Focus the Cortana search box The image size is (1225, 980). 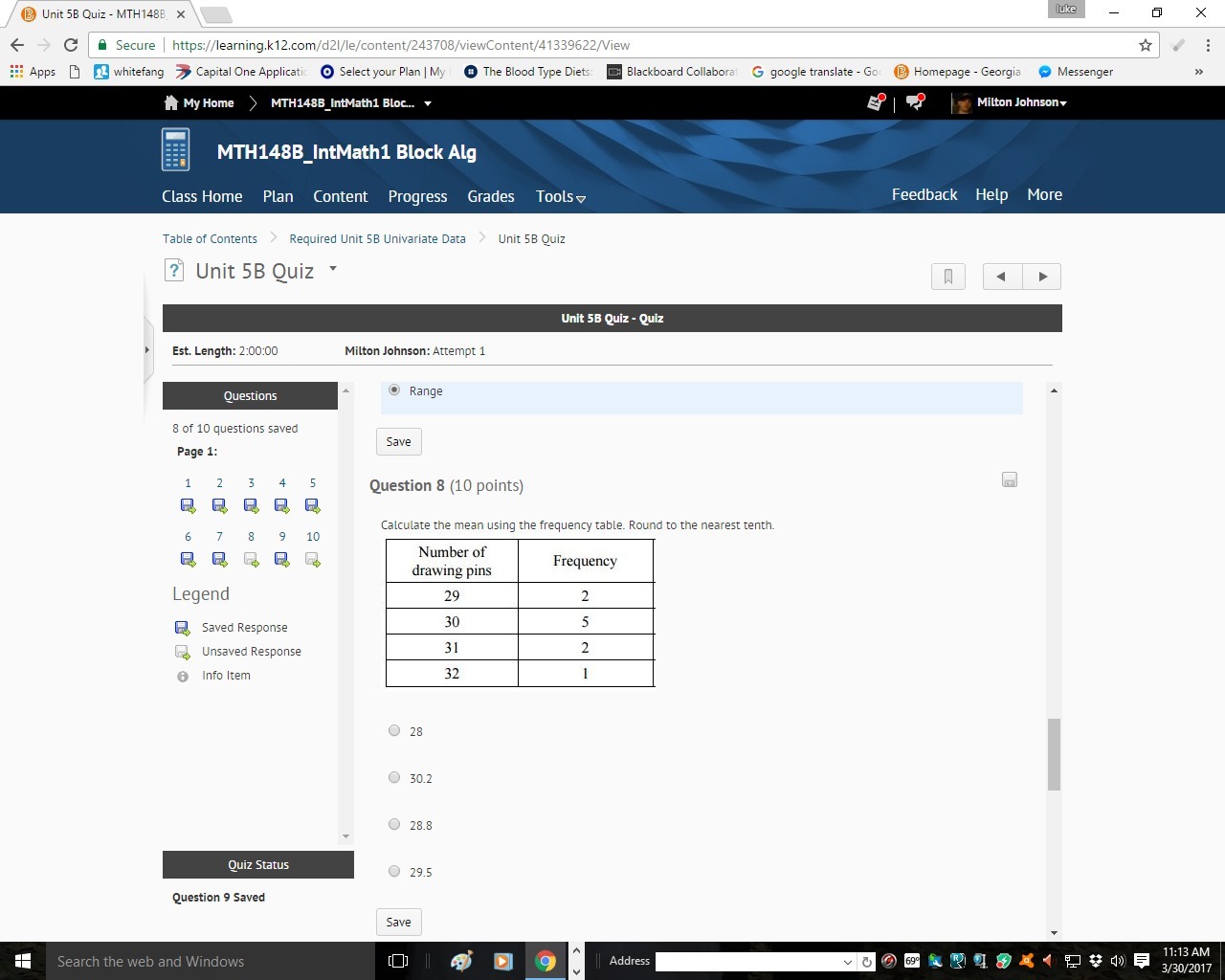coord(211,961)
